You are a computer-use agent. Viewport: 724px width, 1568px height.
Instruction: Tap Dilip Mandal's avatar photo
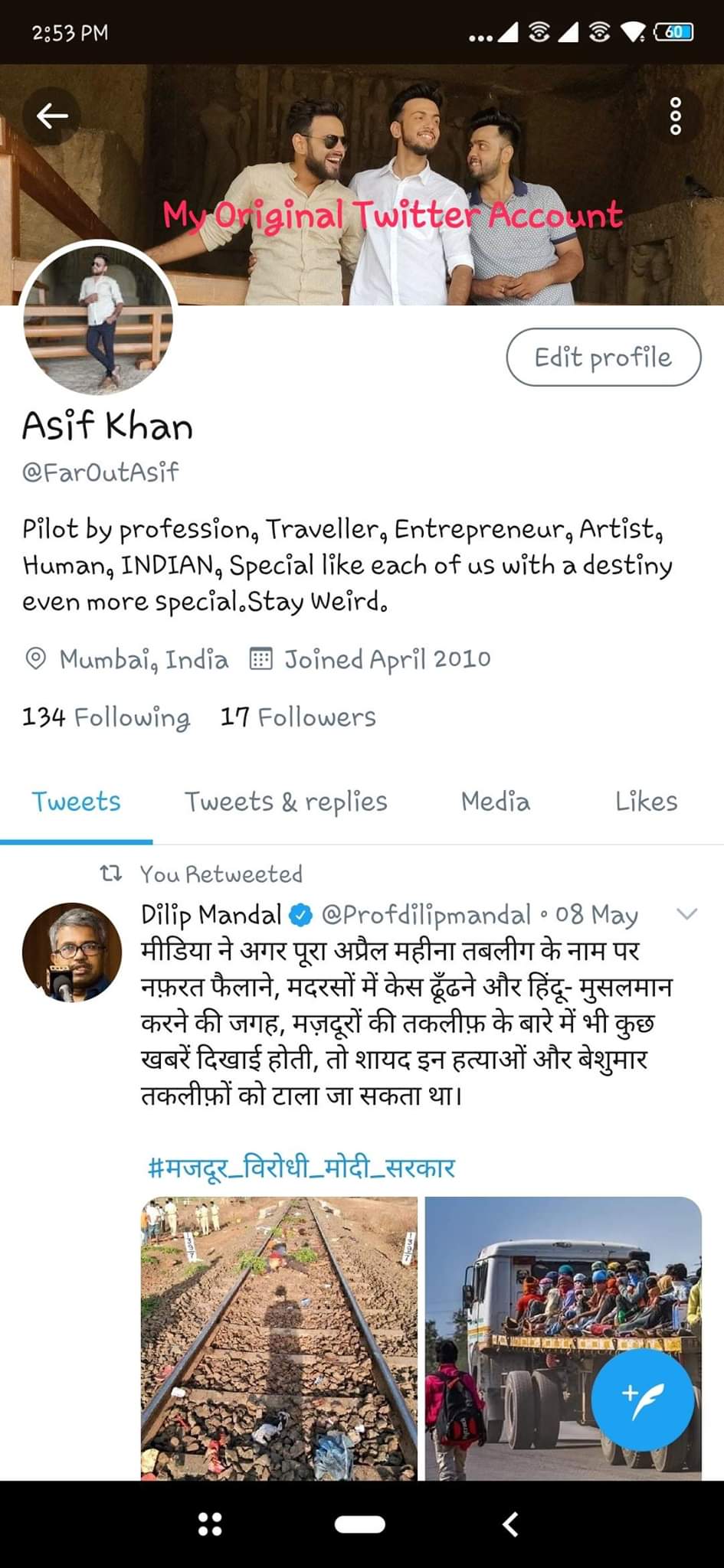click(x=72, y=953)
